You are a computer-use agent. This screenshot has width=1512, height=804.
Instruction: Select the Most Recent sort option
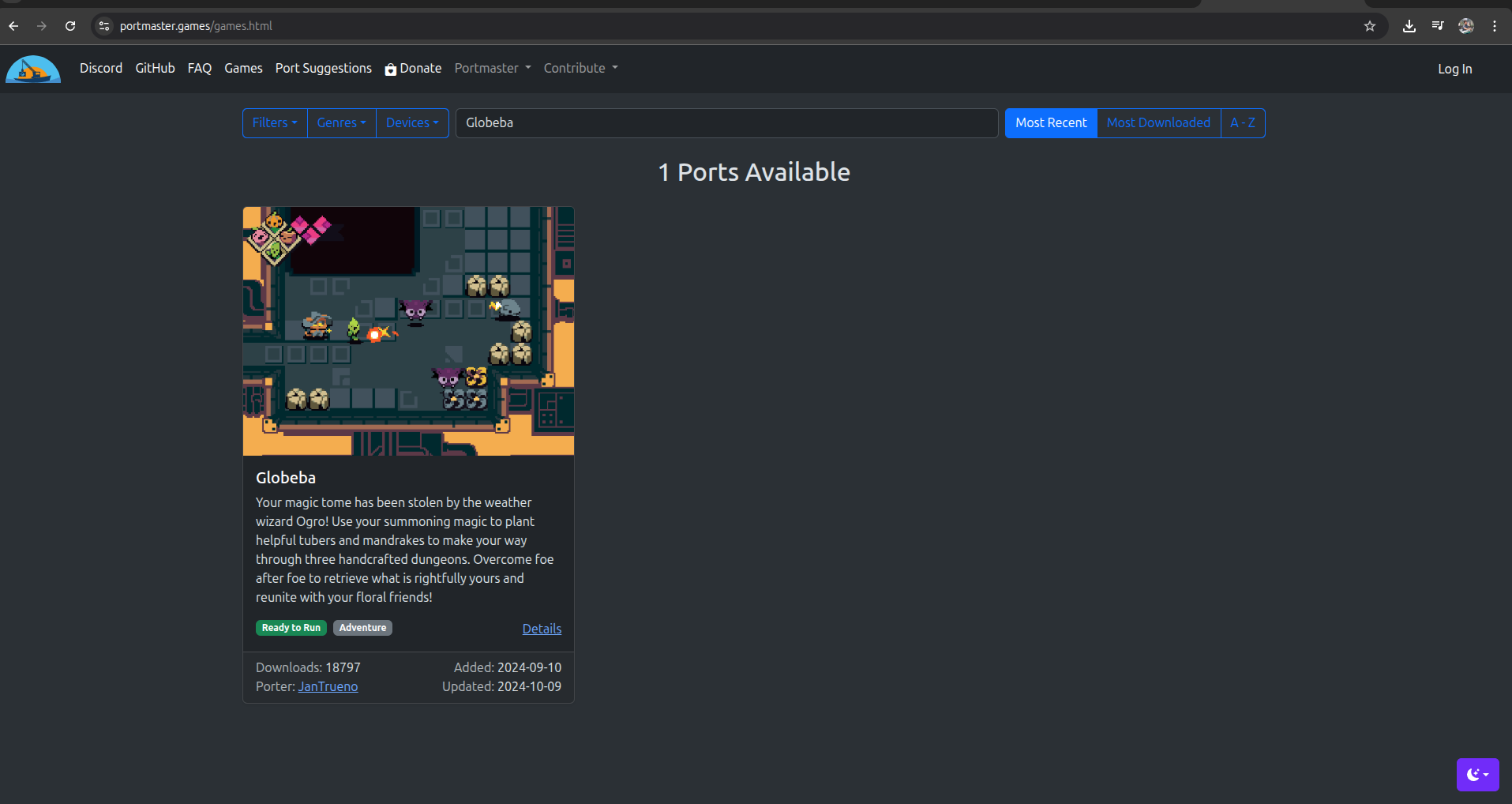1050,123
